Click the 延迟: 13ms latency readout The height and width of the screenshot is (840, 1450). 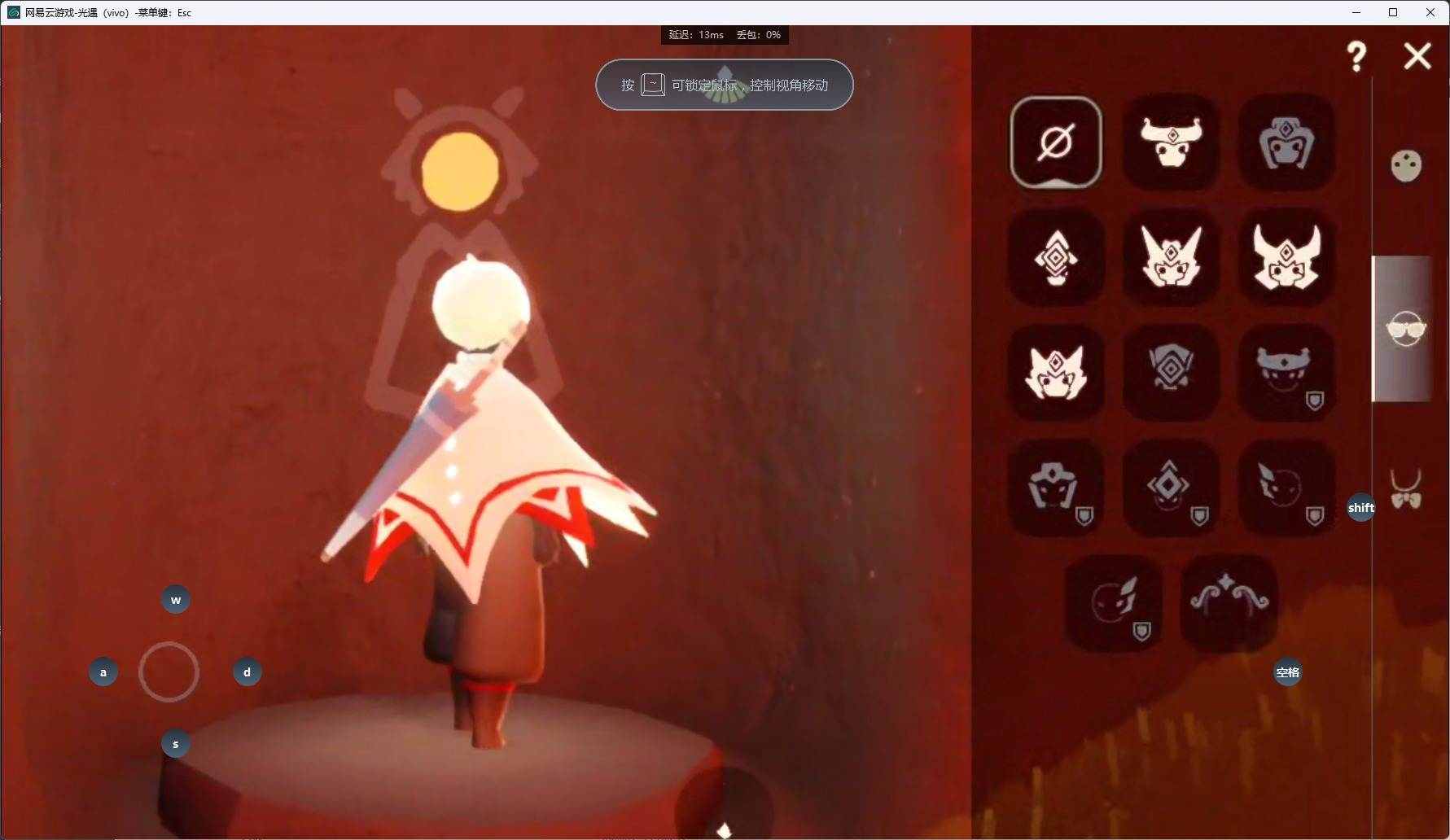[696, 35]
